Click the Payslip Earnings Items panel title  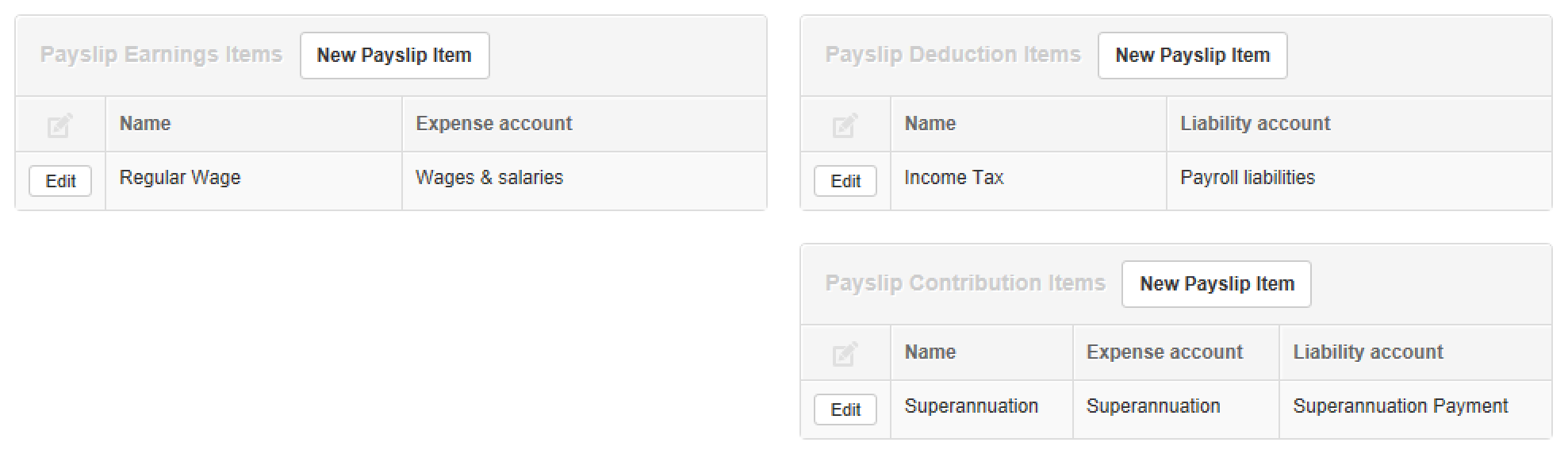point(161,55)
